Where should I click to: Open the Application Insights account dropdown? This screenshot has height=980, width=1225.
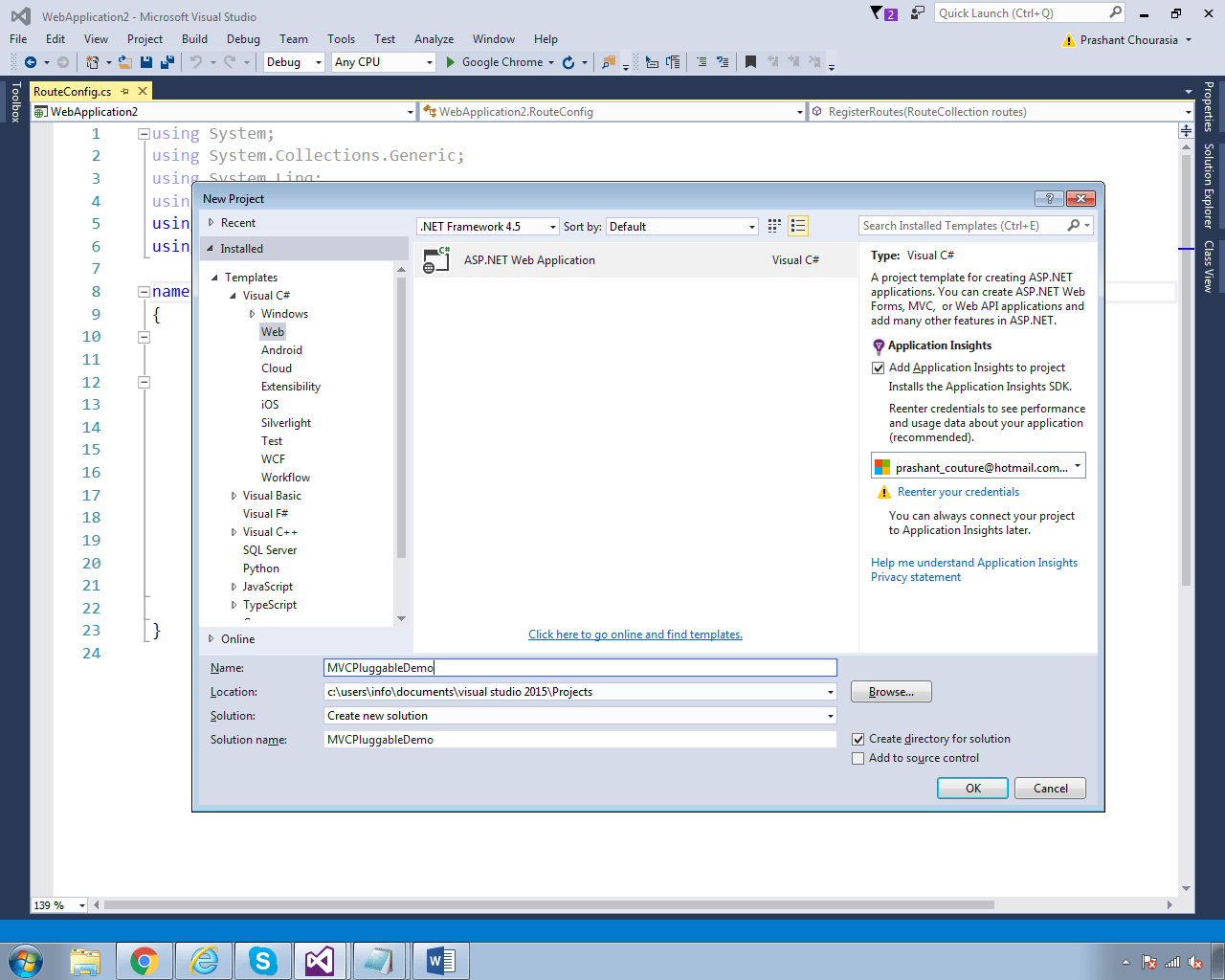pyautogui.click(x=1078, y=466)
